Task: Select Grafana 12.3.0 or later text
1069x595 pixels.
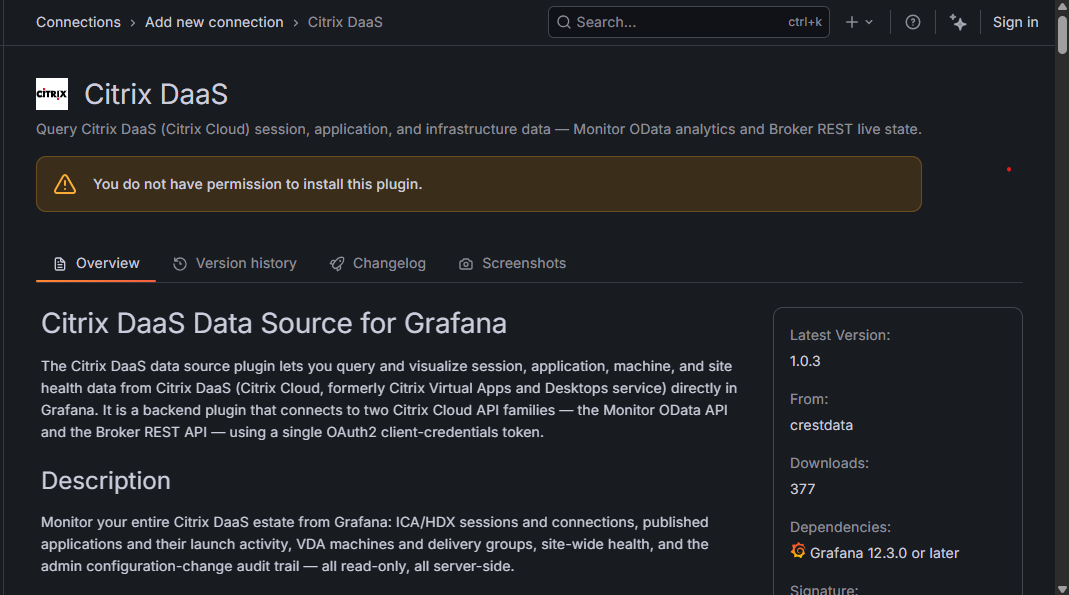Action: pyautogui.click(x=884, y=553)
